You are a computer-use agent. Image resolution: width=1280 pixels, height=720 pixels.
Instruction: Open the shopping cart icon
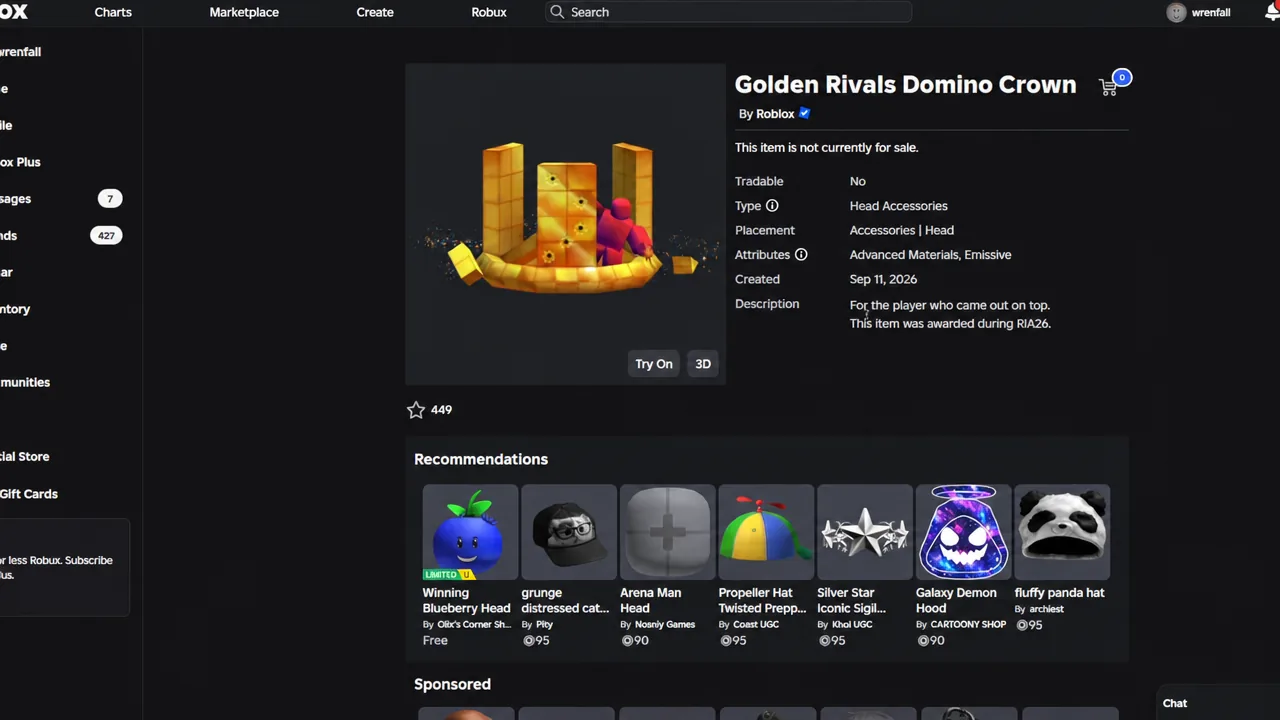[1108, 87]
